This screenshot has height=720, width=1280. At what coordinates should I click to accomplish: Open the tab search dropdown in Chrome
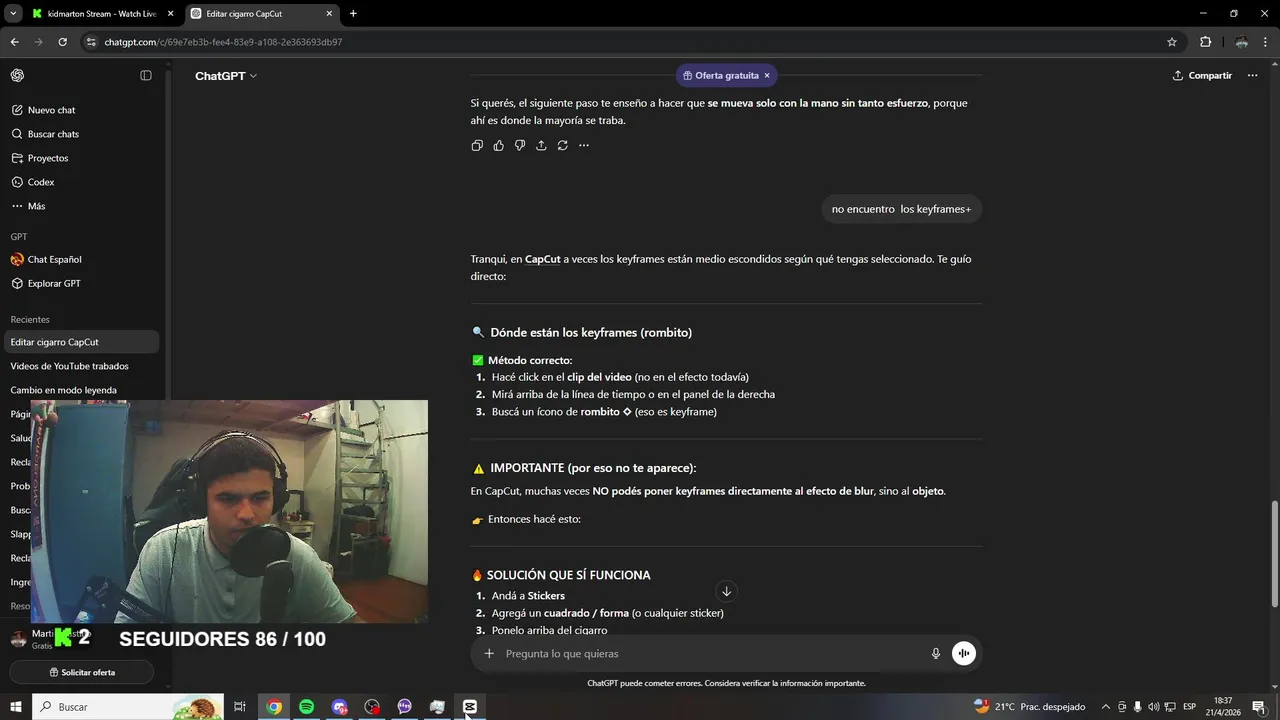click(x=13, y=14)
